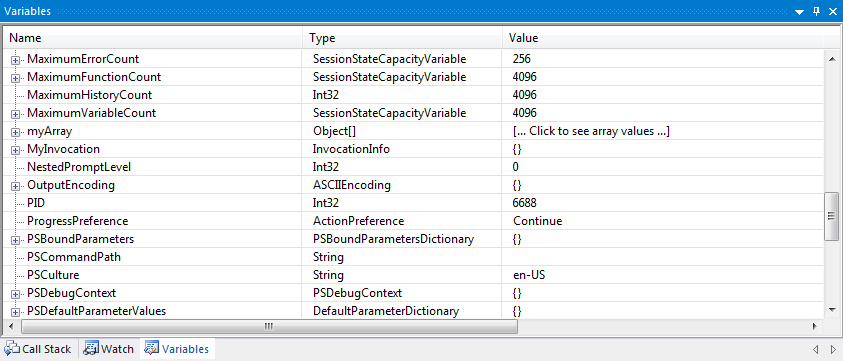Click the DefaultParameterDictionary type cell

click(386, 312)
